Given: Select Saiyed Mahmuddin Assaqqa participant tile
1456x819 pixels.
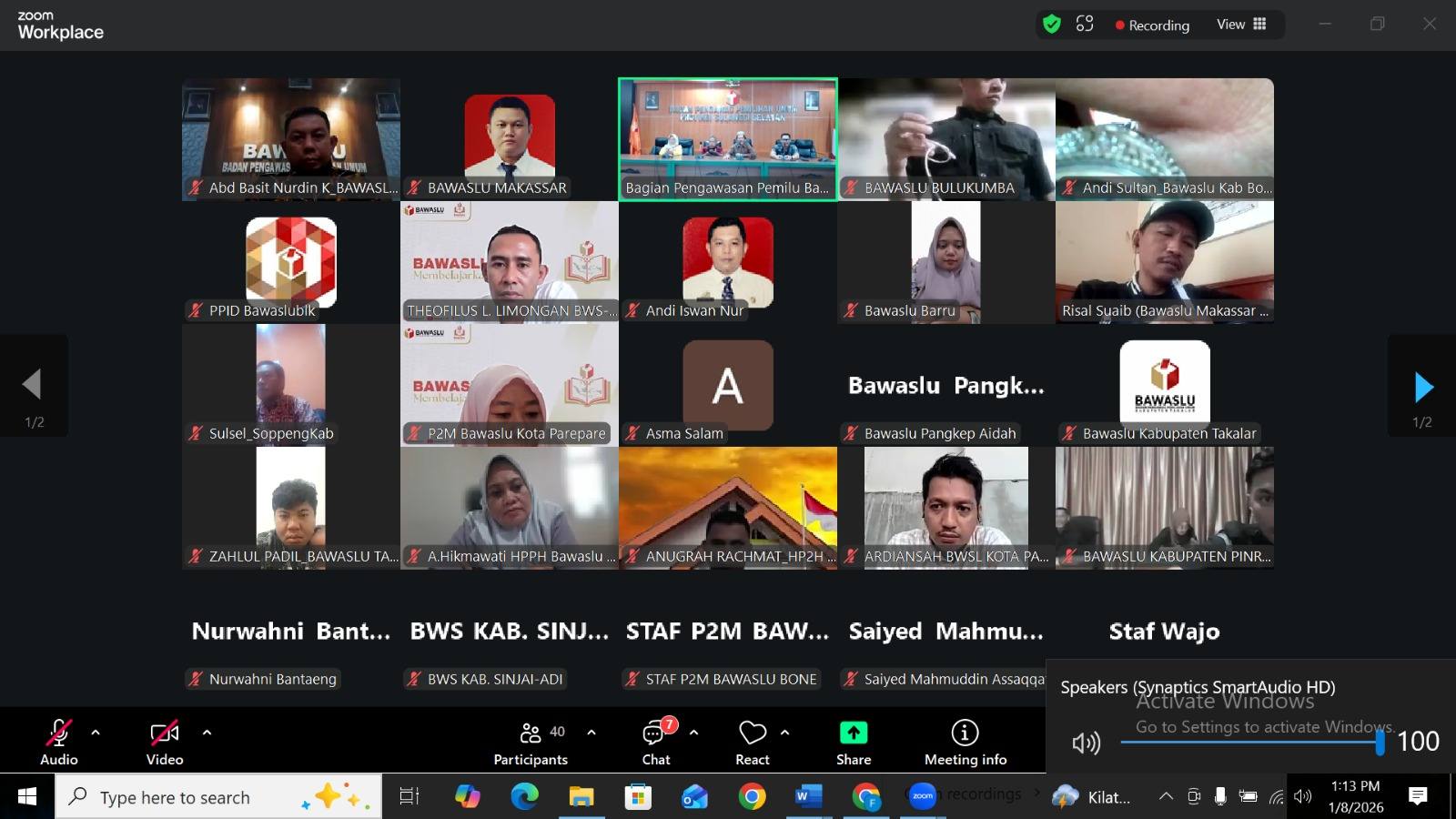Looking at the screenshot, I should pos(946,631).
